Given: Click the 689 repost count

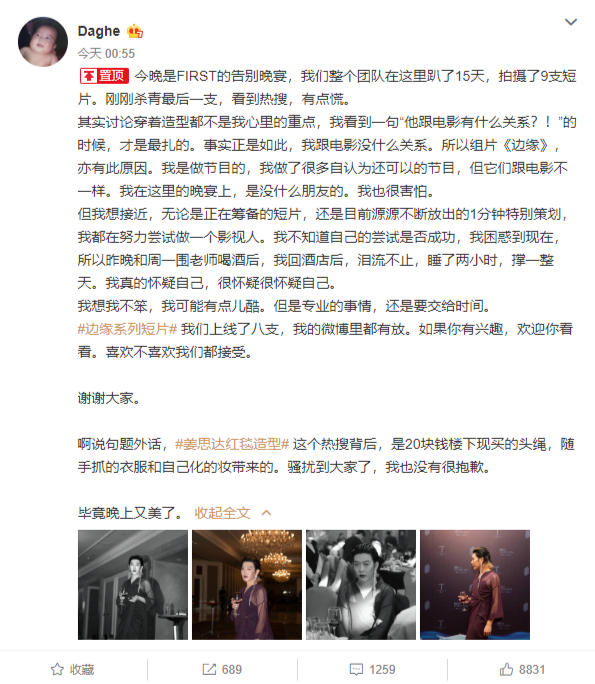Looking at the screenshot, I should click(x=232, y=669).
